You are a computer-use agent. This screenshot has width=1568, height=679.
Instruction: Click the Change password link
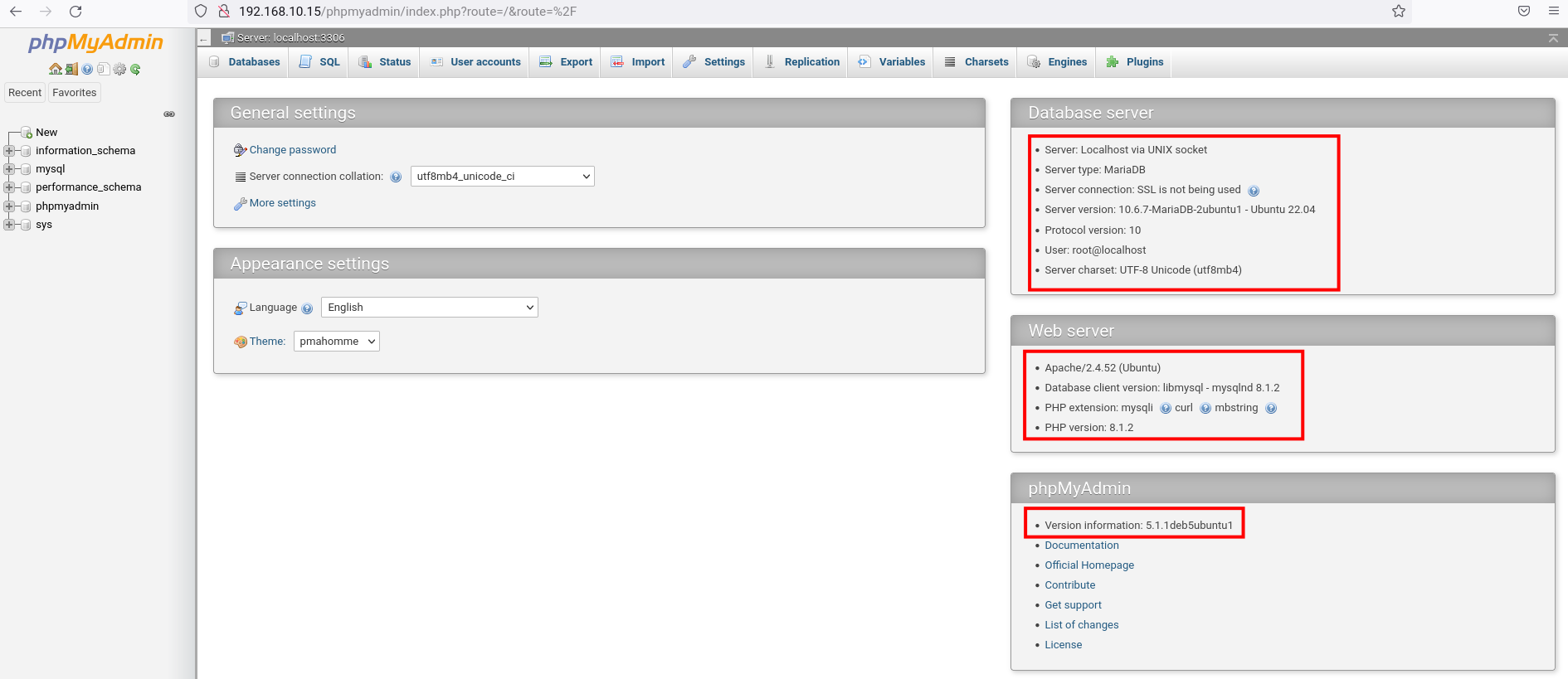293,150
